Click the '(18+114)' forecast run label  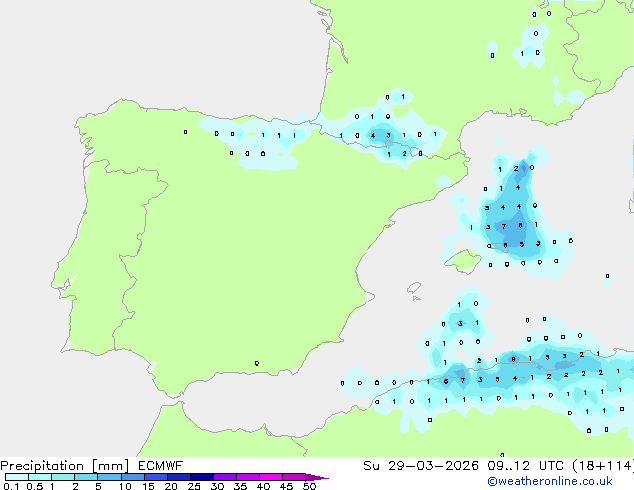[603, 466]
